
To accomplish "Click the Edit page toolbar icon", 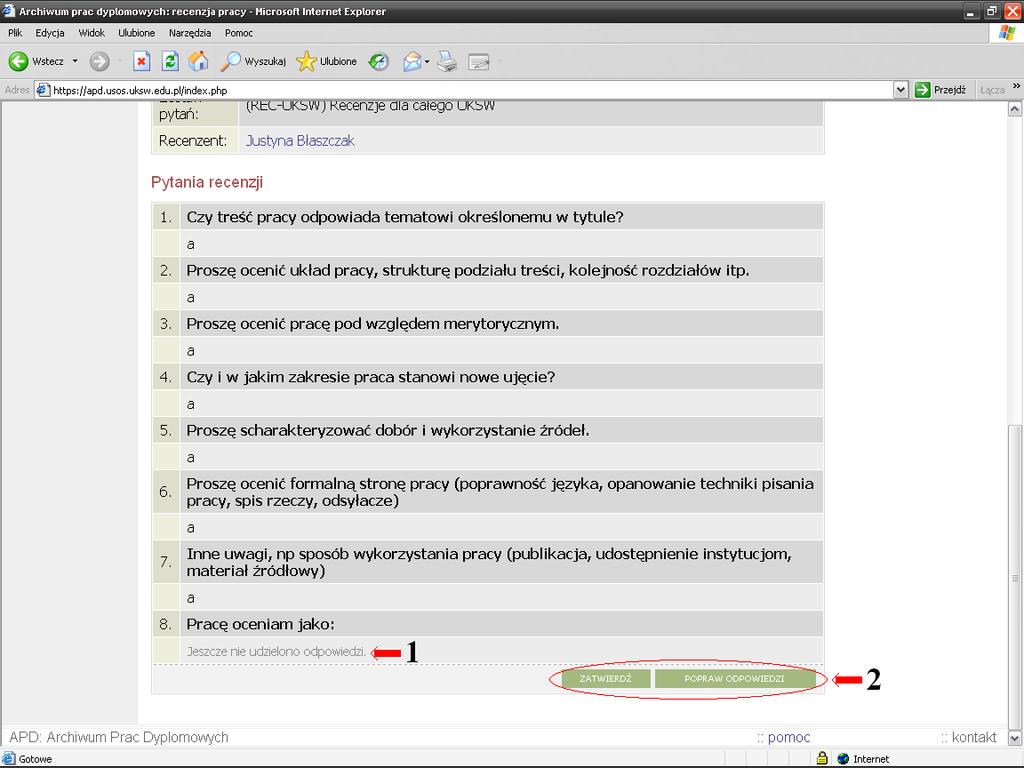I will [x=479, y=61].
